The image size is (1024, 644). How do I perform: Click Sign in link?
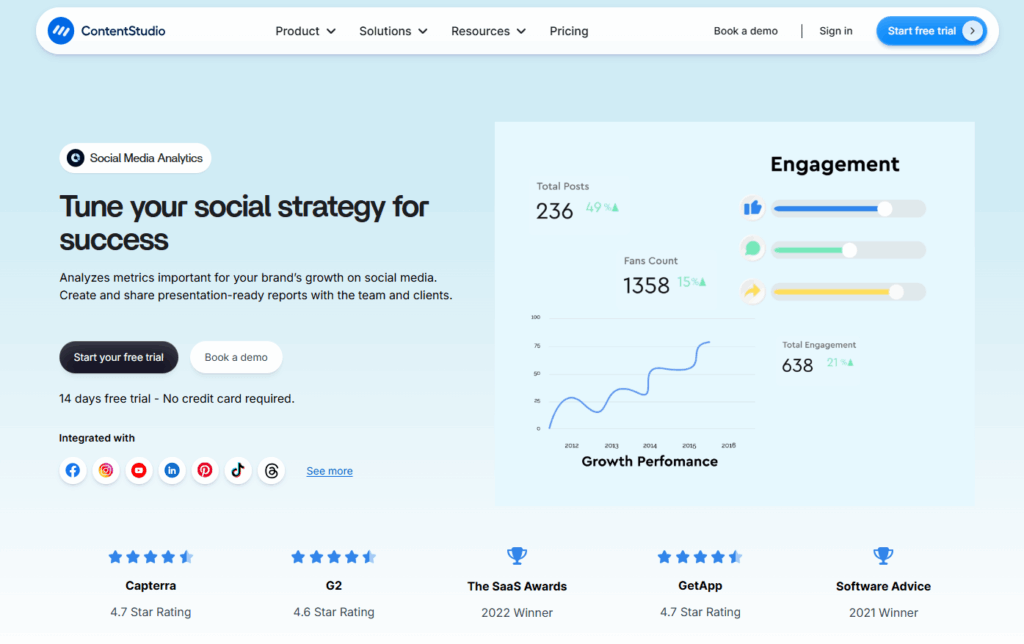click(835, 31)
